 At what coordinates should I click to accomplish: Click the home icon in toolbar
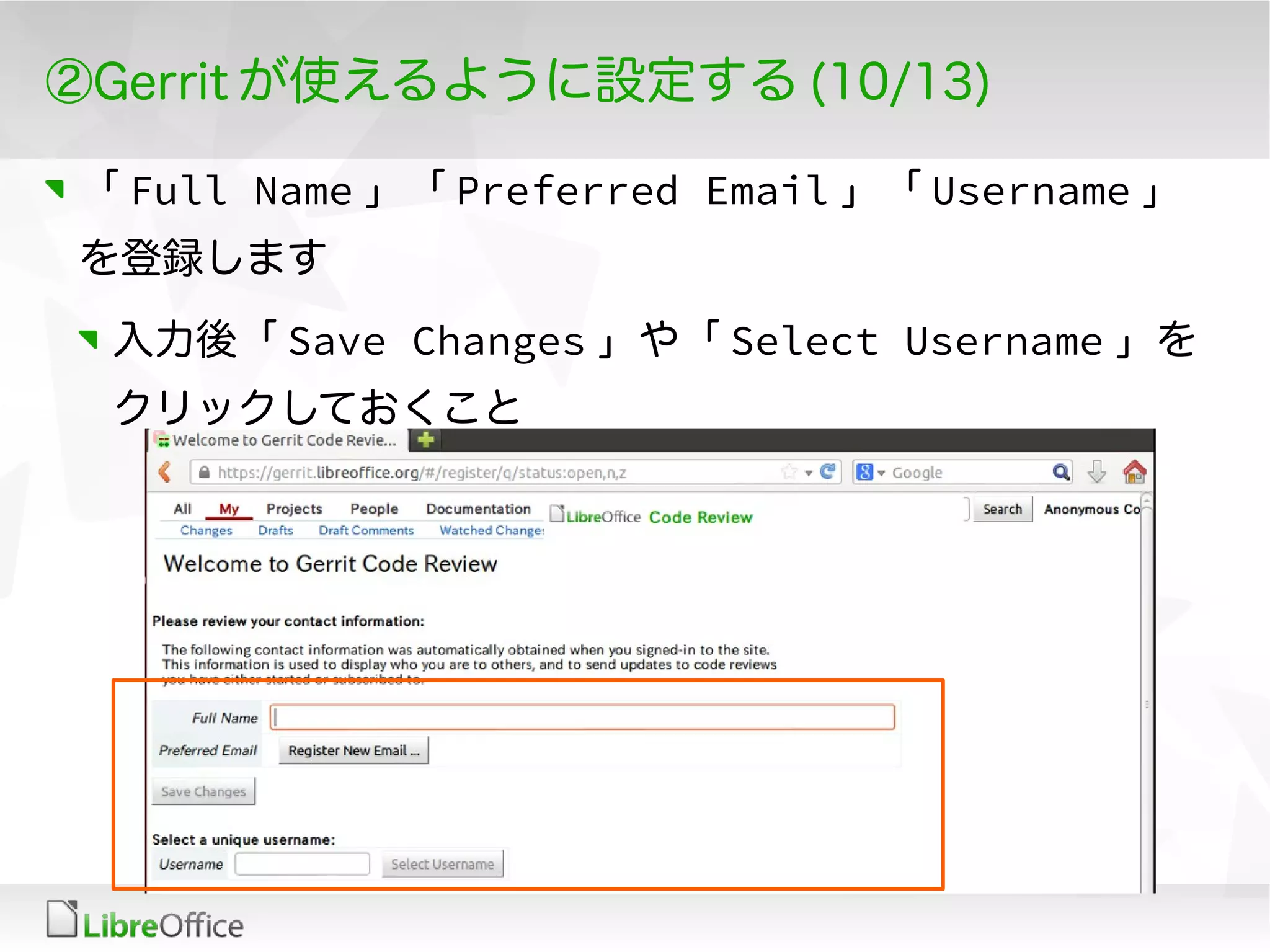coord(1134,472)
